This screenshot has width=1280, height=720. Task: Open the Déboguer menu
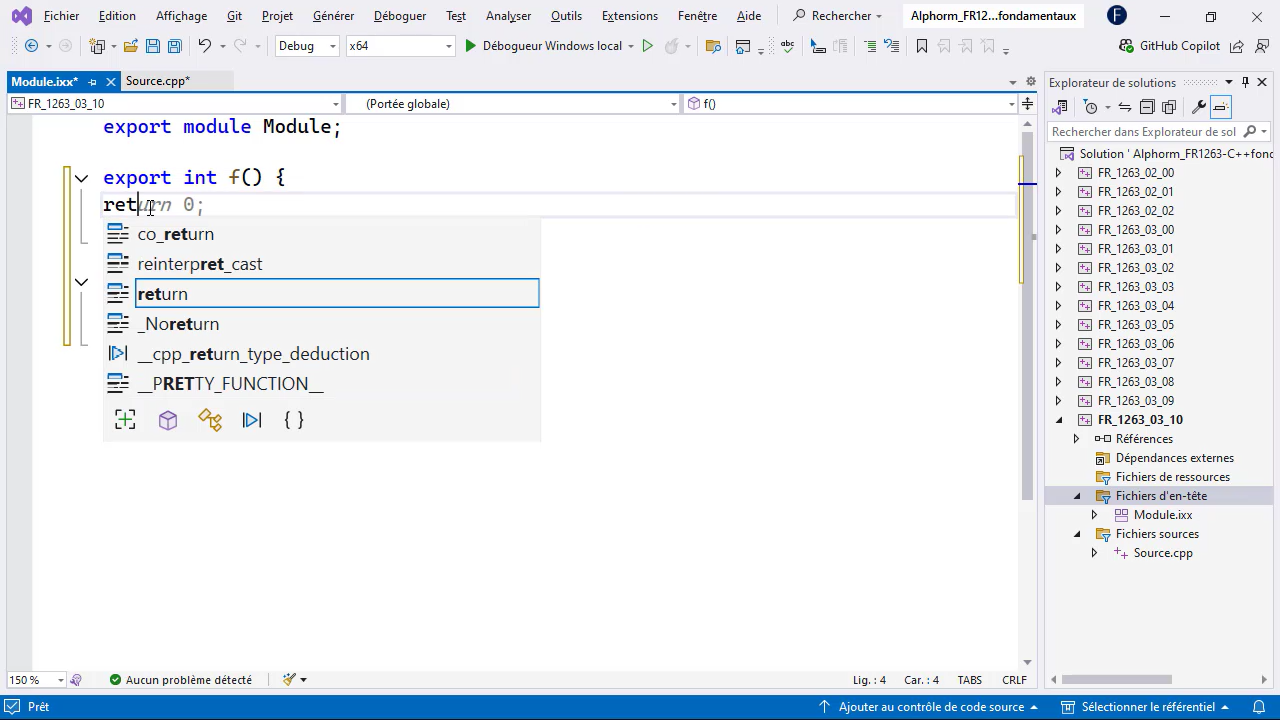pos(399,15)
